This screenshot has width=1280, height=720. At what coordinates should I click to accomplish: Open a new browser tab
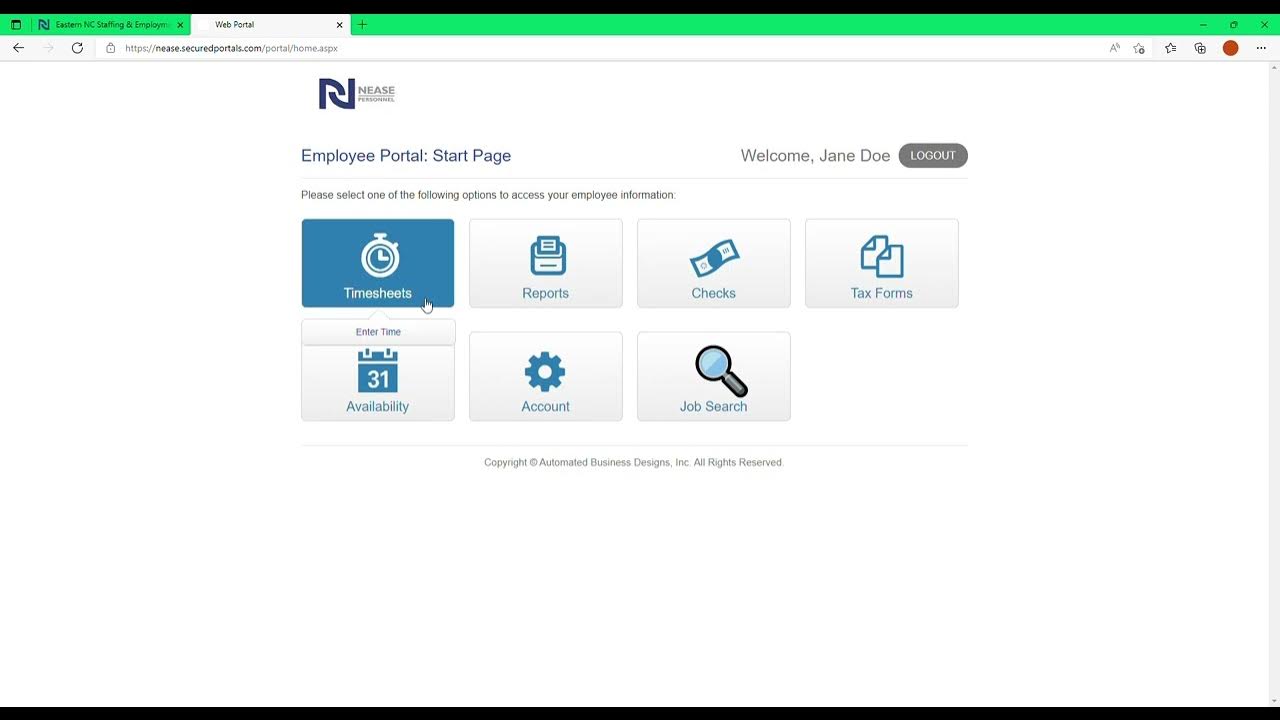click(362, 24)
